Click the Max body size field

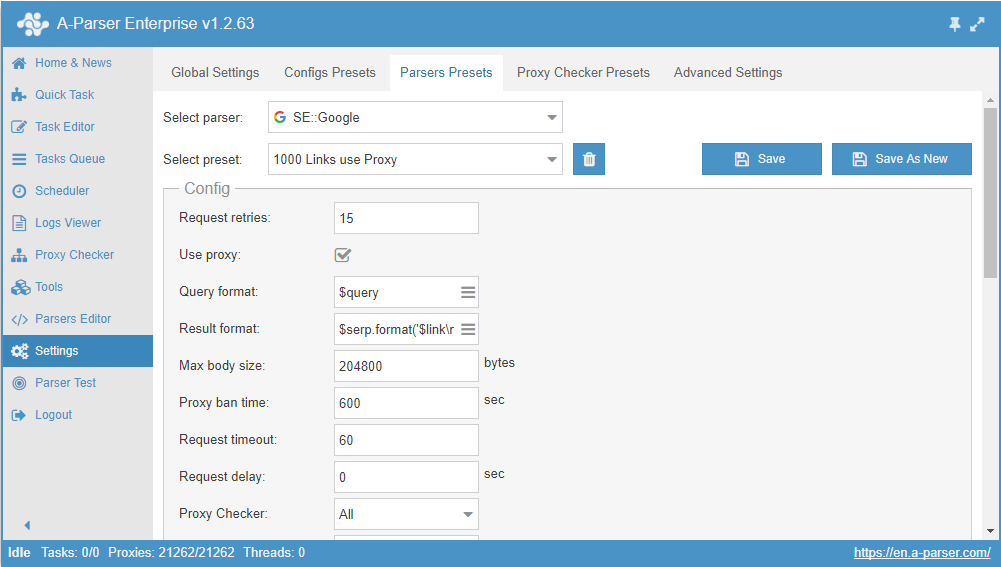[x=406, y=366]
